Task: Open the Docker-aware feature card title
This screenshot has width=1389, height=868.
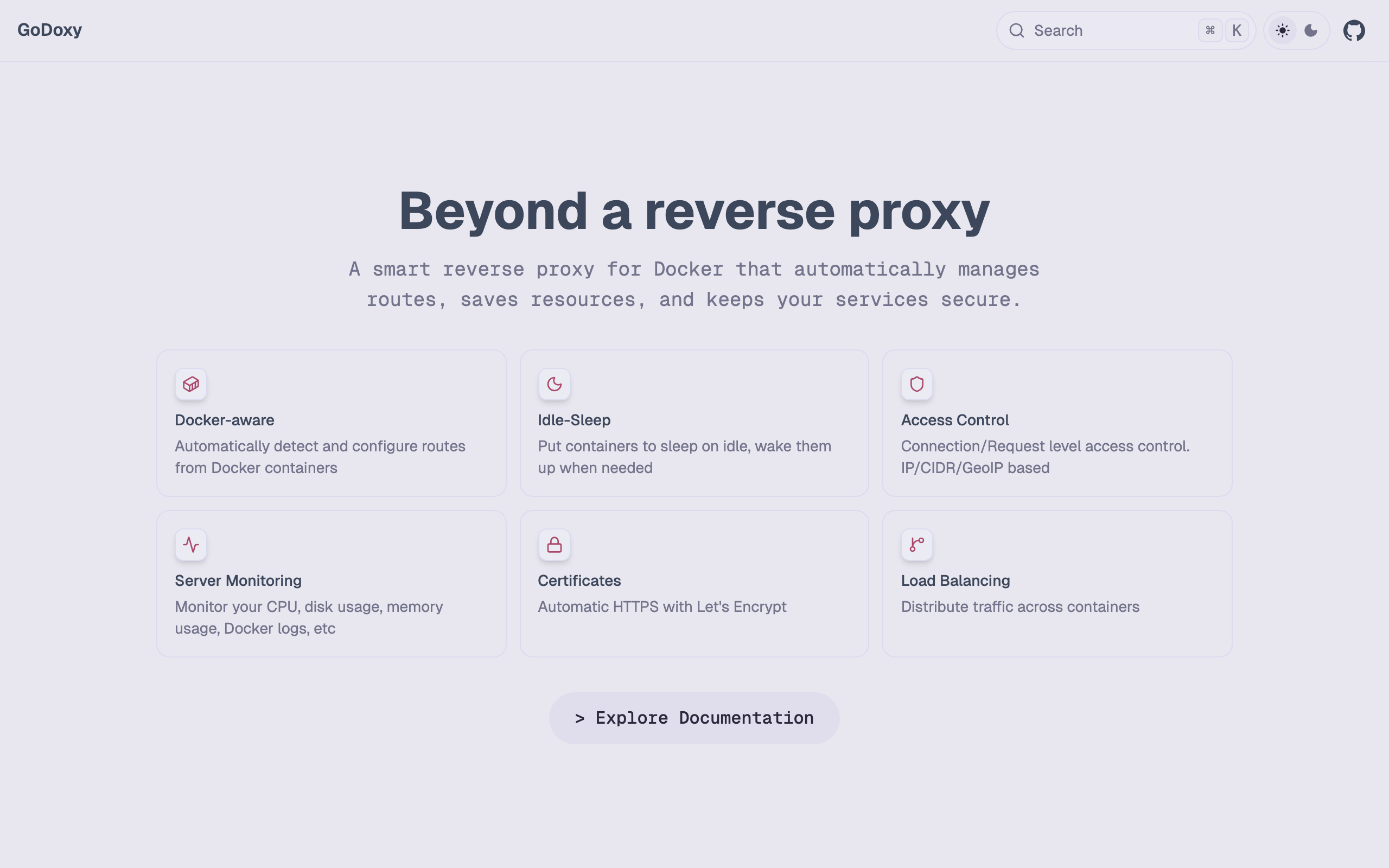Action: 225,420
